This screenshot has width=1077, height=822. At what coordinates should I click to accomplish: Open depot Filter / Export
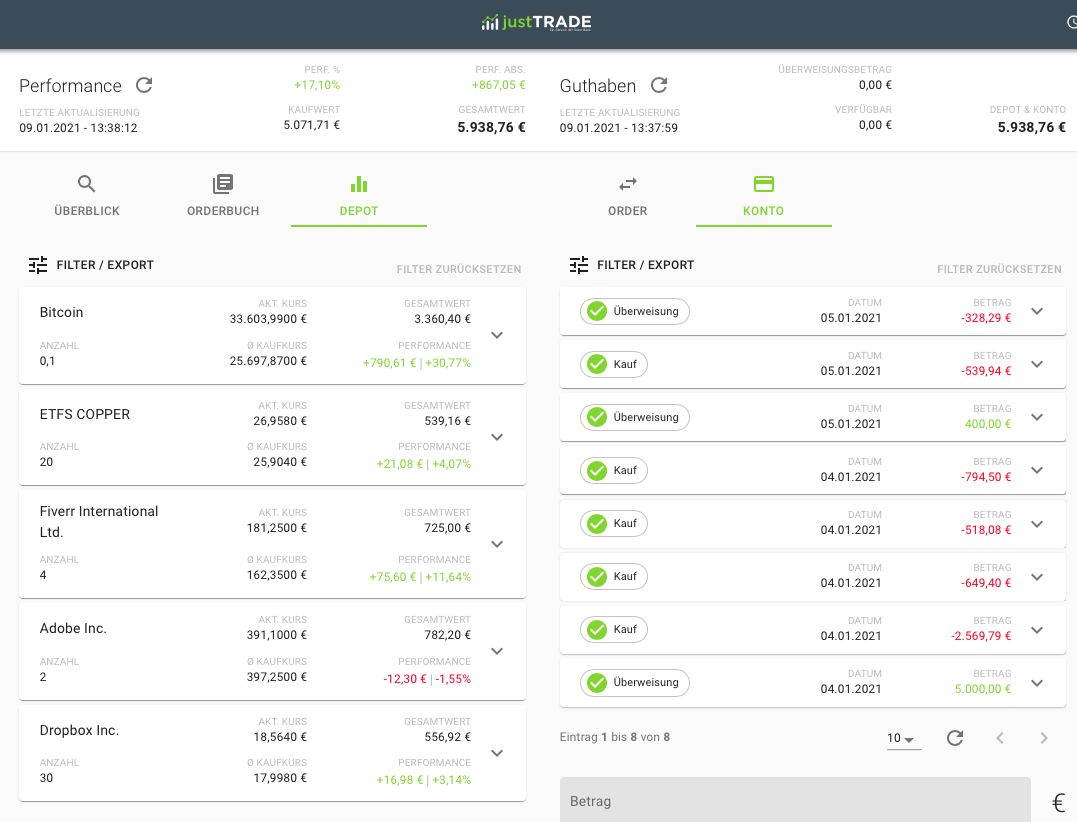coord(91,265)
